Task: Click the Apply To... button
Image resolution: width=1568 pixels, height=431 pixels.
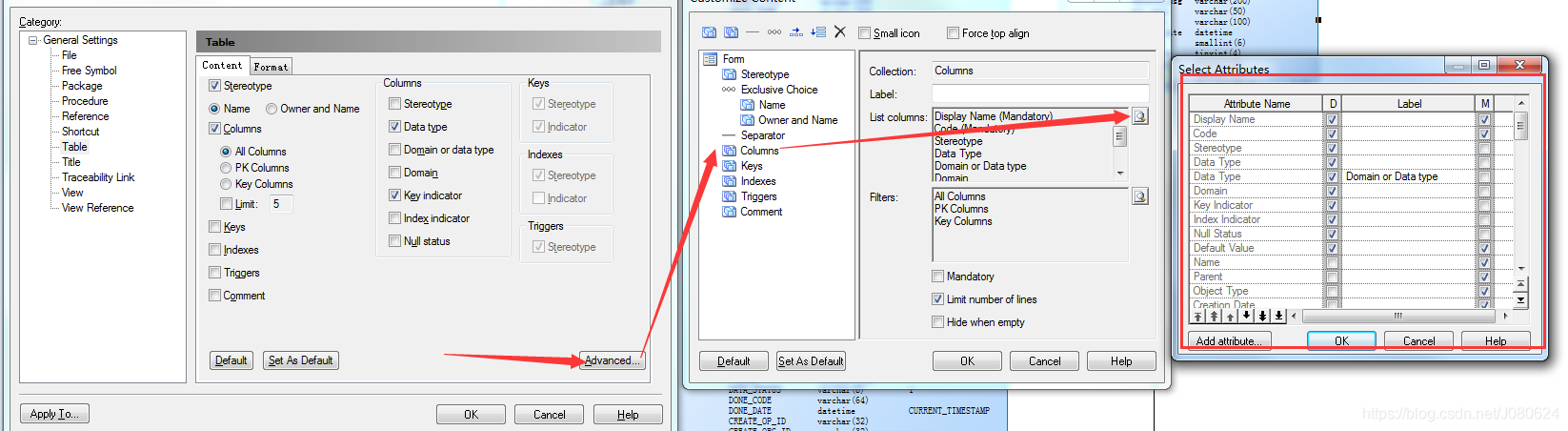Action: coord(54,414)
